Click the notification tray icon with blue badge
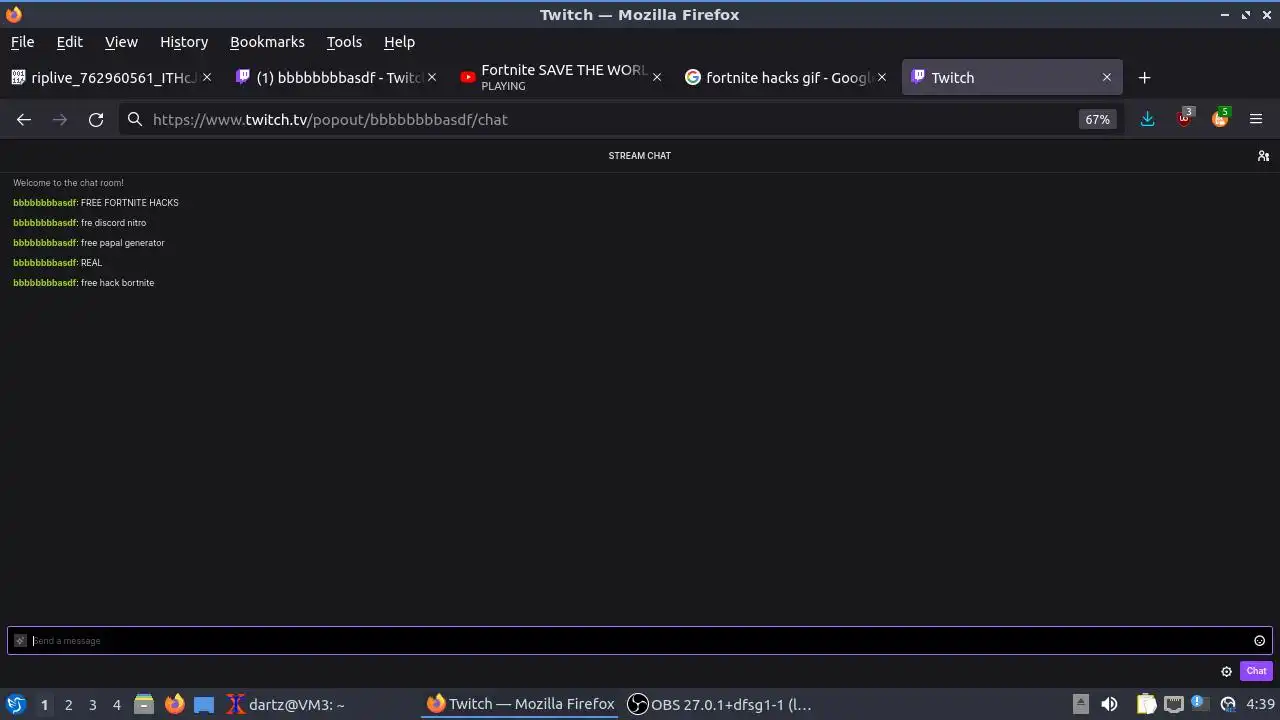This screenshot has height=720, width=1280. point(1201,704)
